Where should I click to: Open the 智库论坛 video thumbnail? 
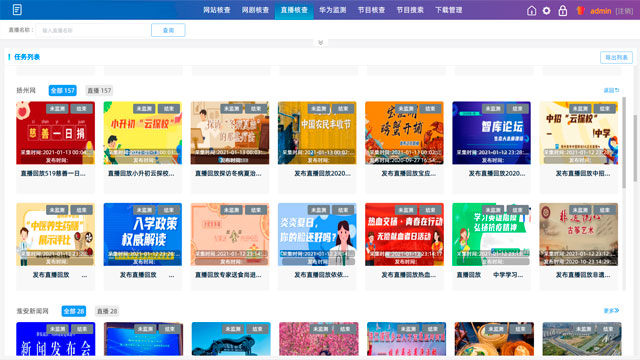click(x=491, y=133)
